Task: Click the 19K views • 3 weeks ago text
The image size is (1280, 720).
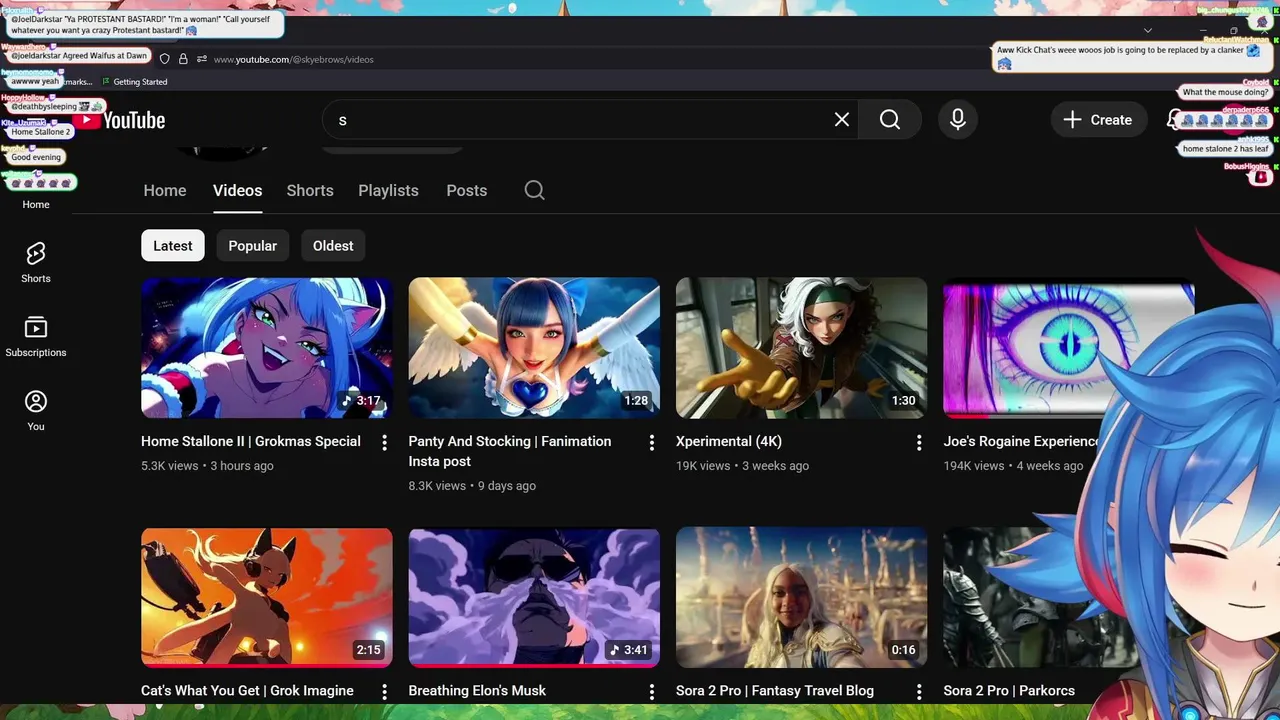Action: [742, 466]
